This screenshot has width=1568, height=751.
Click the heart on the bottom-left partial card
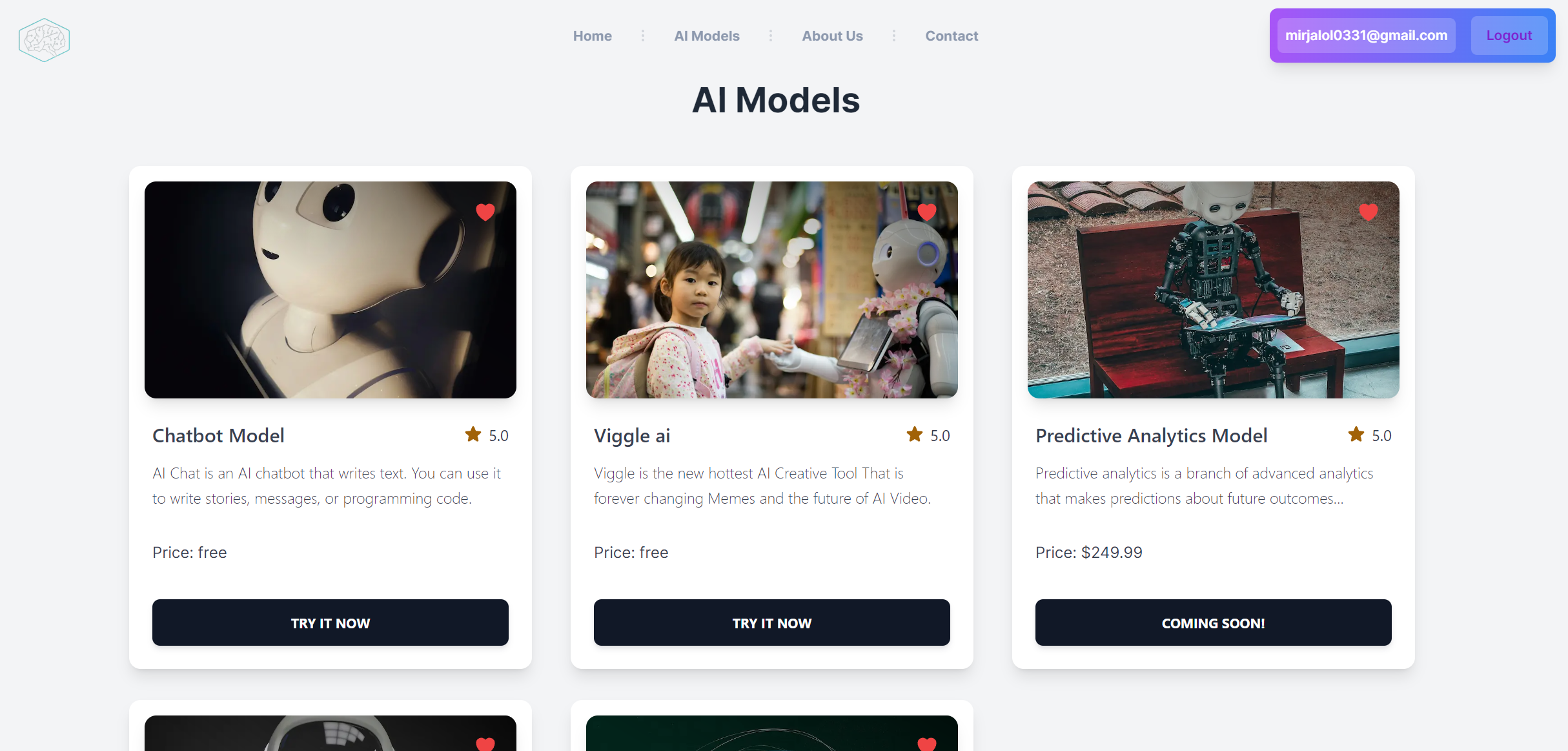(485, 744)
